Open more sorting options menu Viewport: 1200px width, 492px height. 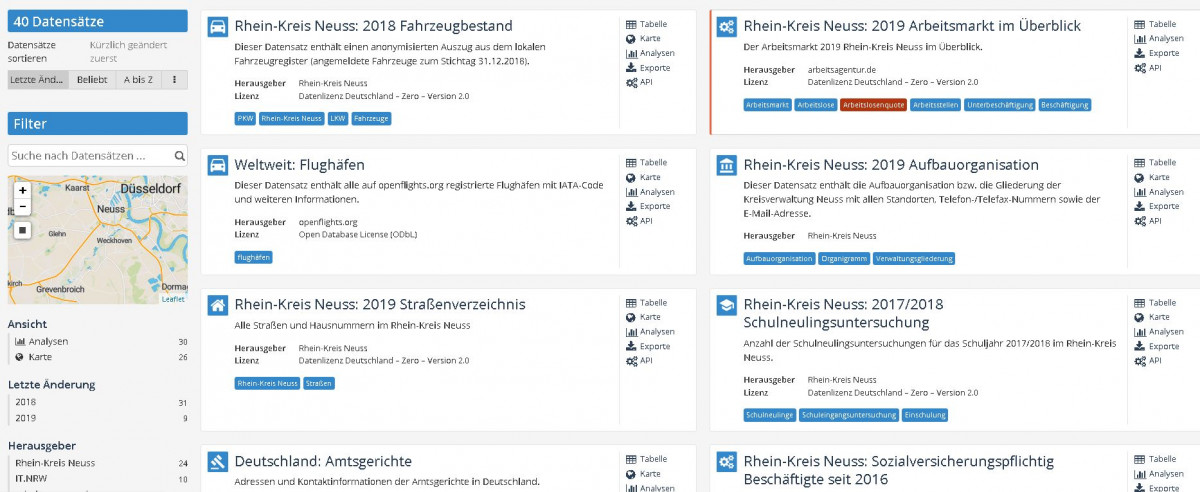click(175, 80)
